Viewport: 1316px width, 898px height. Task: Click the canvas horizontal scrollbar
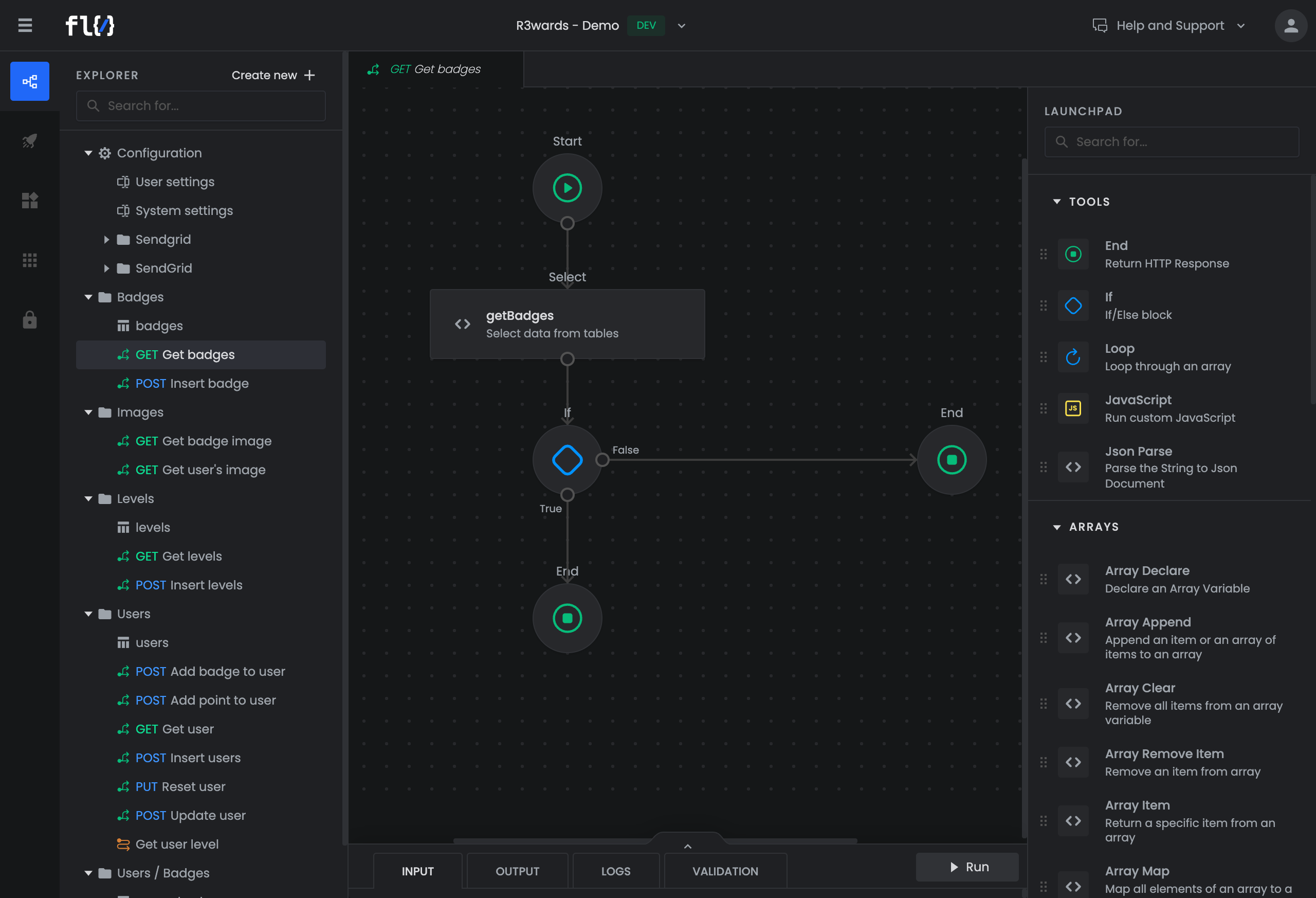[x=654, y=841]
